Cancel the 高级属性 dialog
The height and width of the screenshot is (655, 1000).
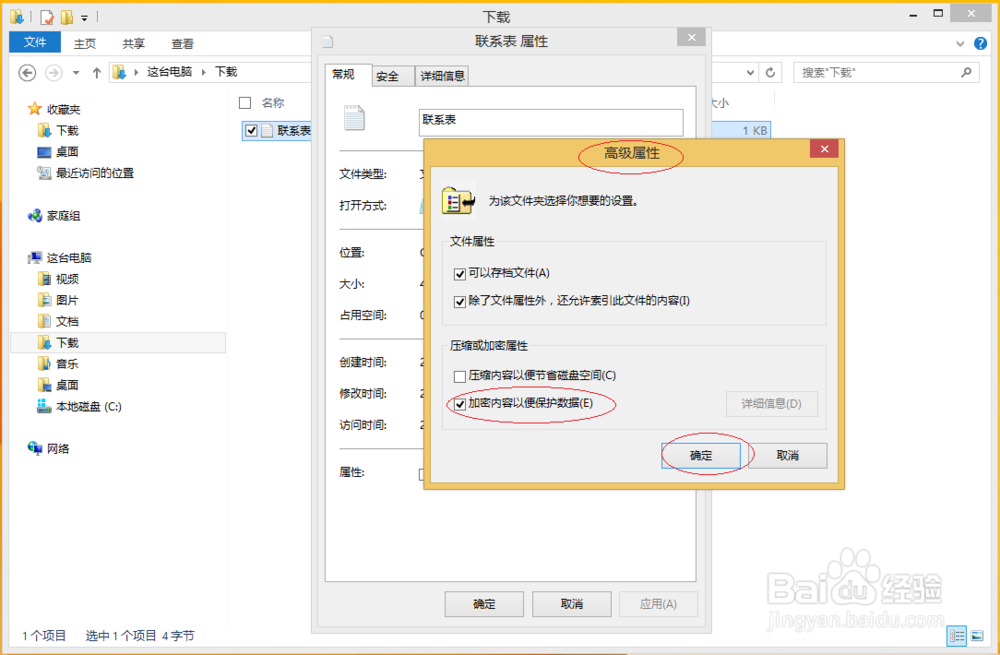coord(788,455)
